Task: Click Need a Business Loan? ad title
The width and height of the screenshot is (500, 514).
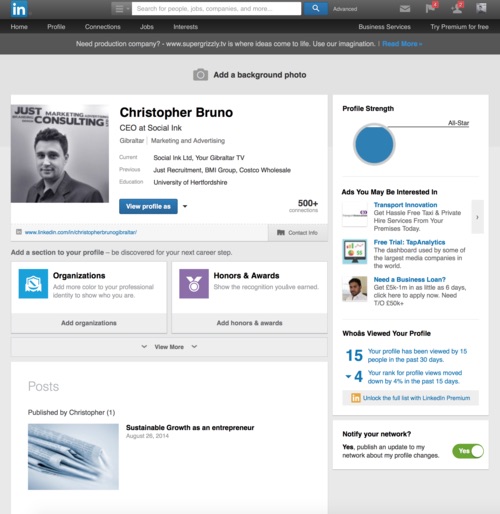Action: (x=410, y=280)
